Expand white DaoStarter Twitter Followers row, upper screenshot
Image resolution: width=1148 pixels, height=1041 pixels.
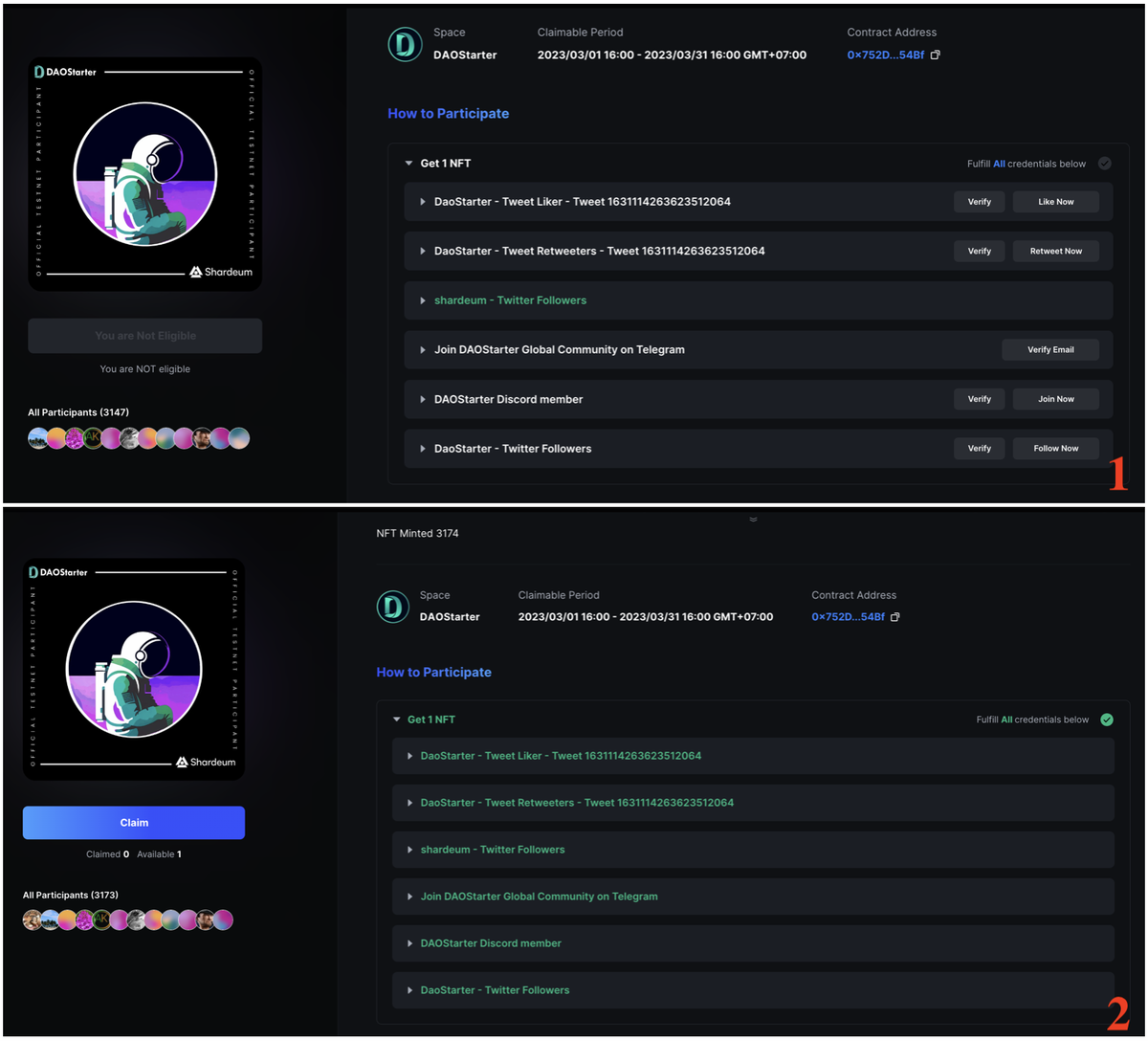(422, 449)
